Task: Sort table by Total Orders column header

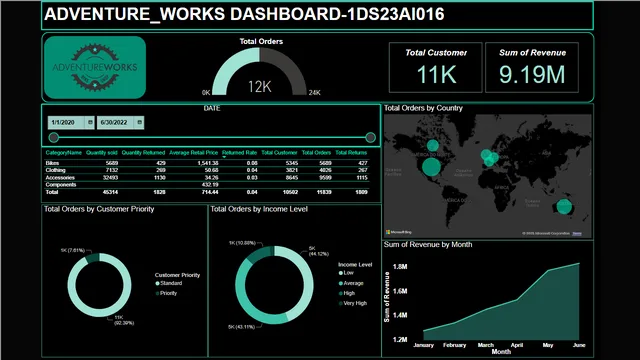Action: [316, 153]
